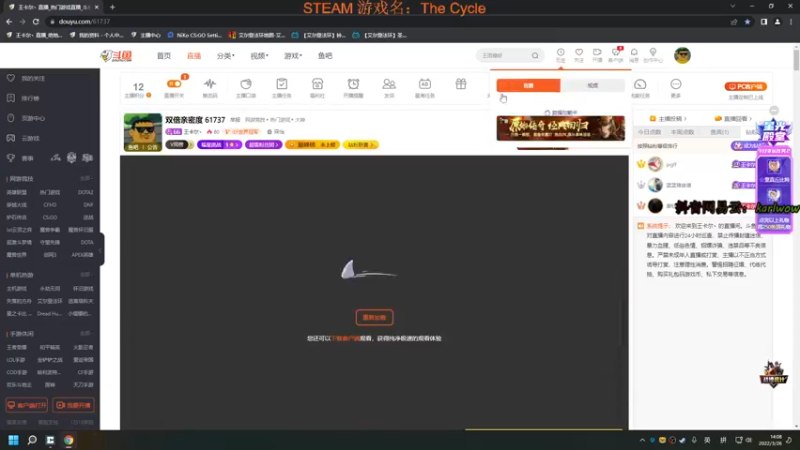Click room title 双倍亲密度 61737
800x450 pixels.
click(x=195, y=120)
